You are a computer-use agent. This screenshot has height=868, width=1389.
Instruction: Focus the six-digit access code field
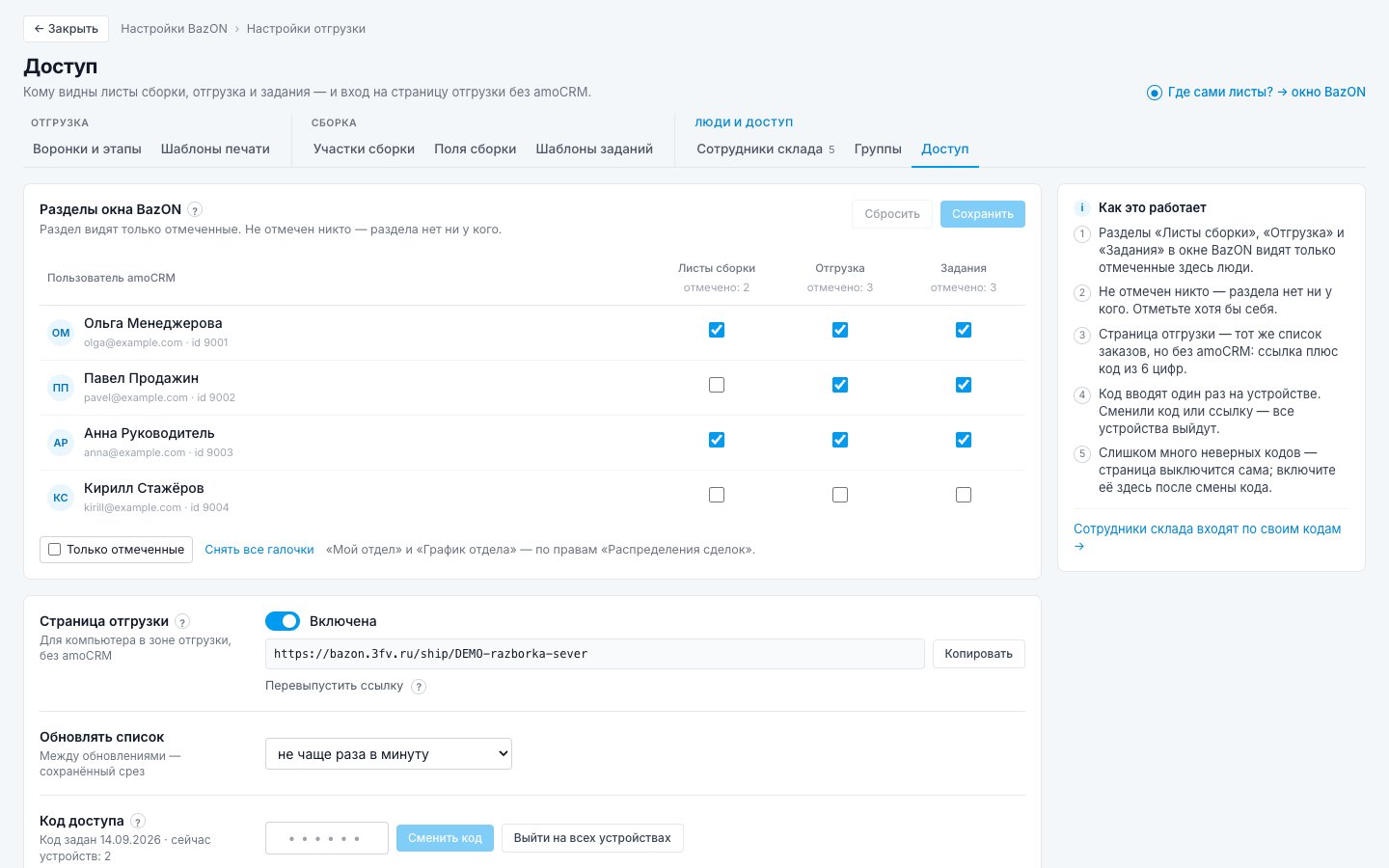pos(327,838)
